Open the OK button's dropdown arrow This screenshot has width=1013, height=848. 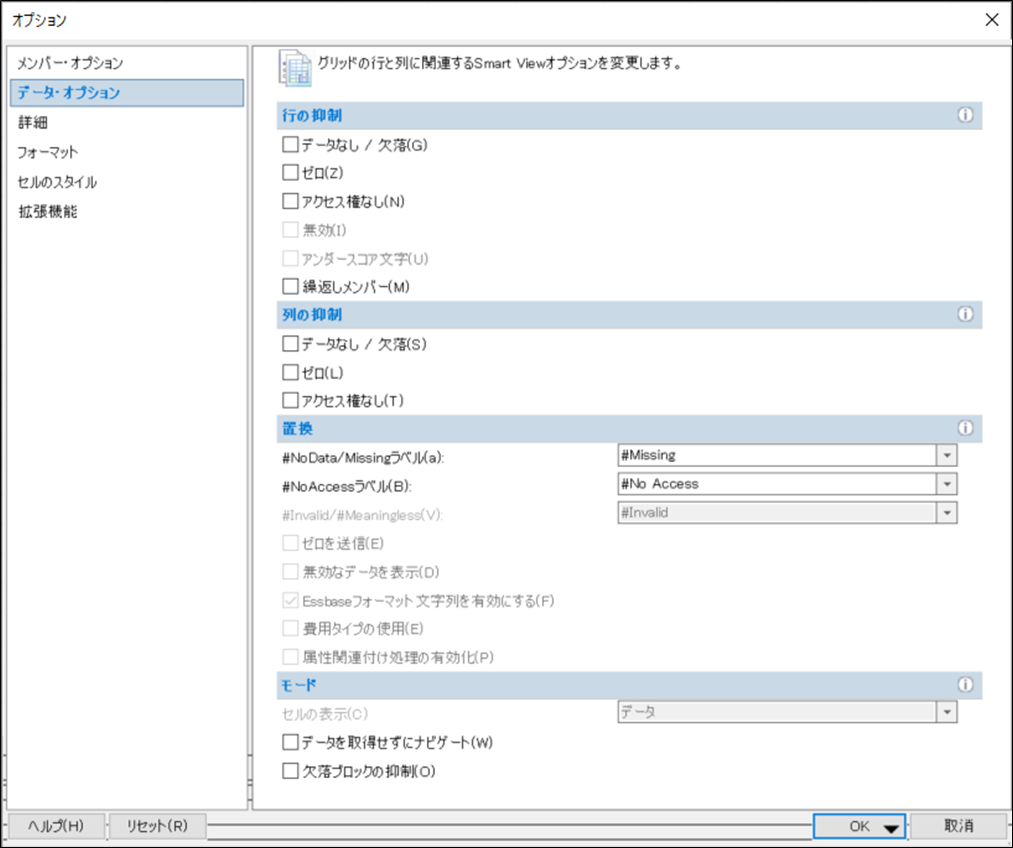point(890,828)
